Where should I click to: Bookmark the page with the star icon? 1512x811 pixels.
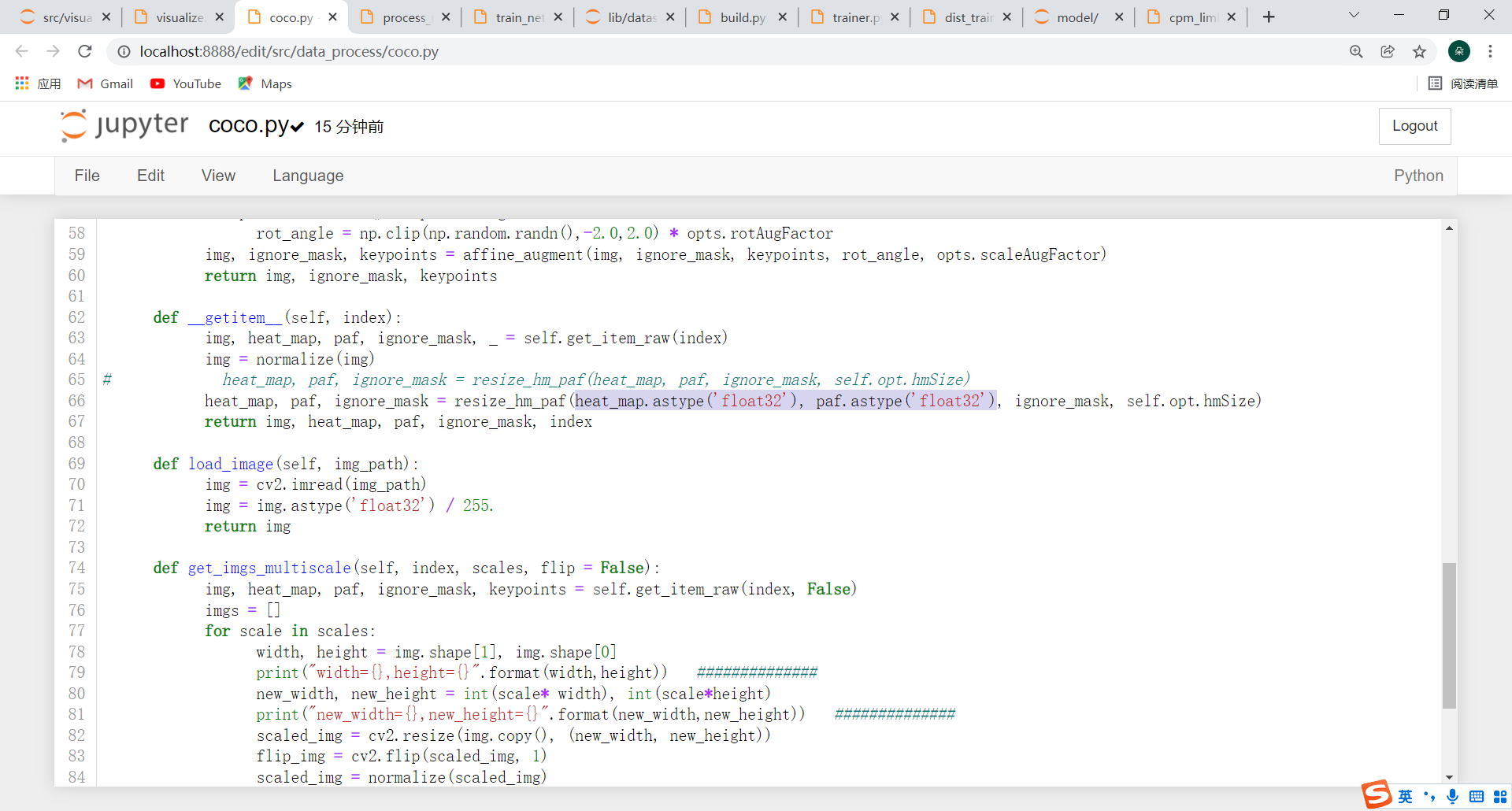tap(1420, 51)
